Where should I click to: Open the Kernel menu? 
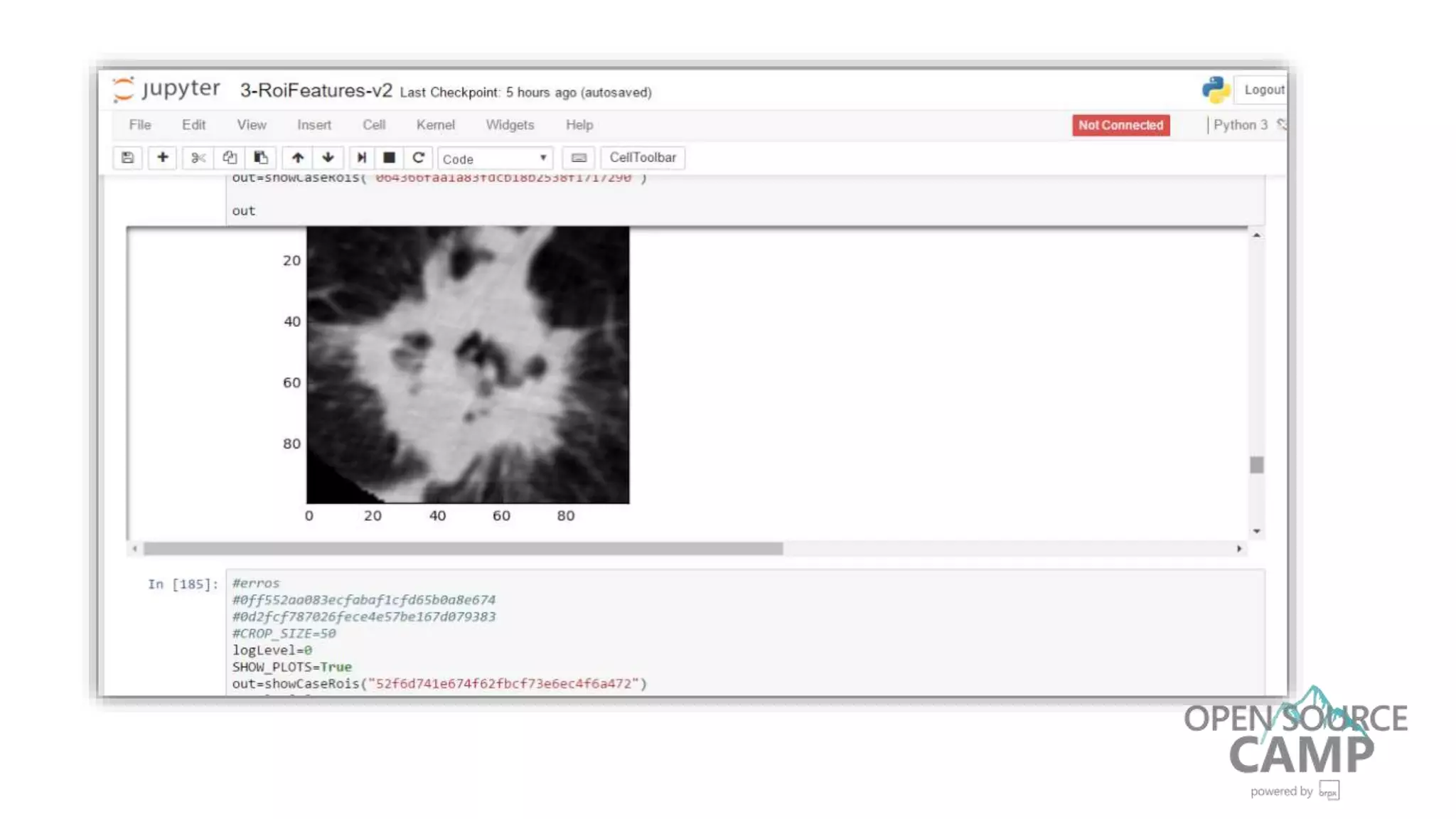(436, 125)
